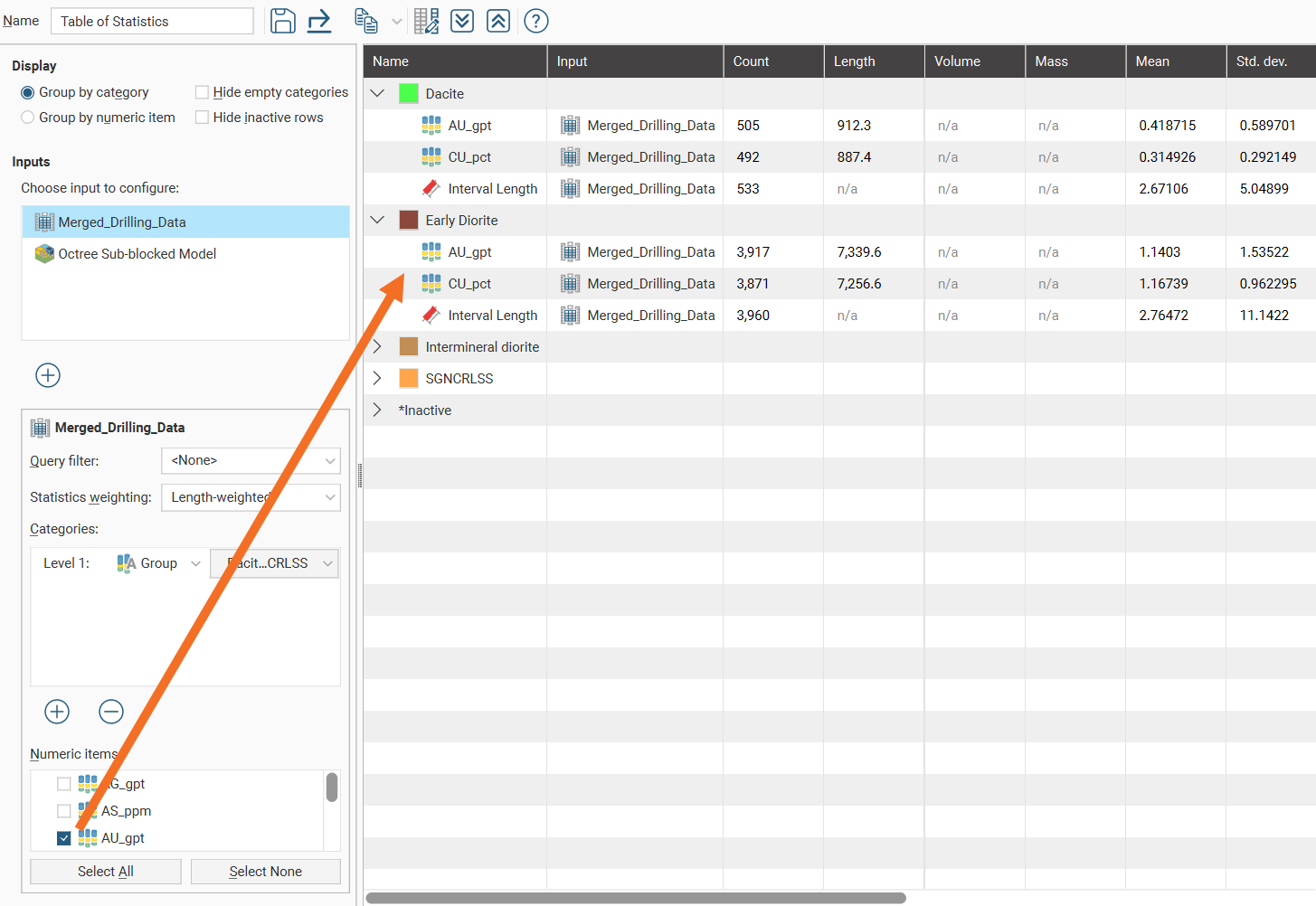Open the Edit table columns tool
This screenshot has width=1316, height=906.
[x=426, y=21]
